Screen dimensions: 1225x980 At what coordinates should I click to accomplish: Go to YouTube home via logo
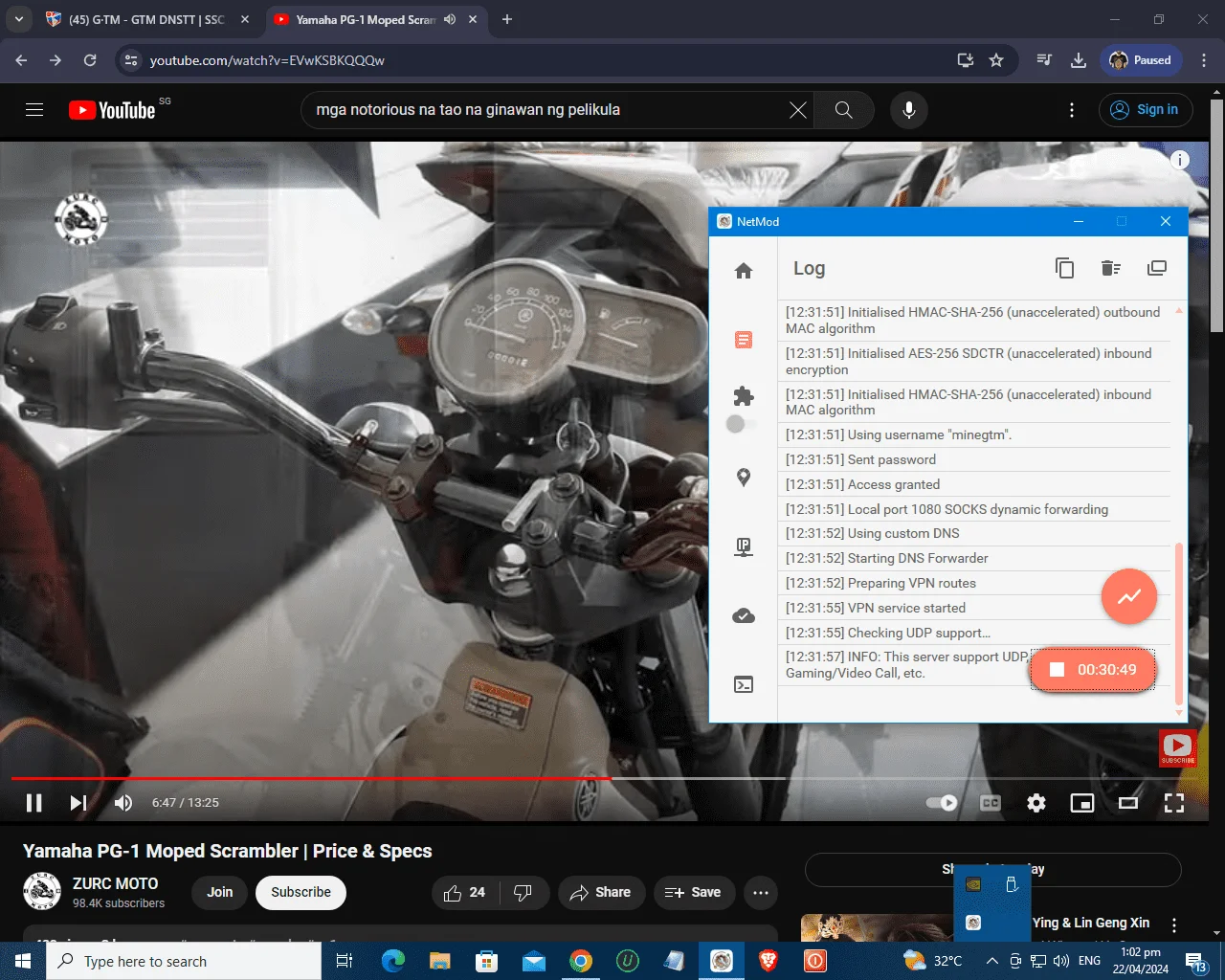tap(112, 110)
